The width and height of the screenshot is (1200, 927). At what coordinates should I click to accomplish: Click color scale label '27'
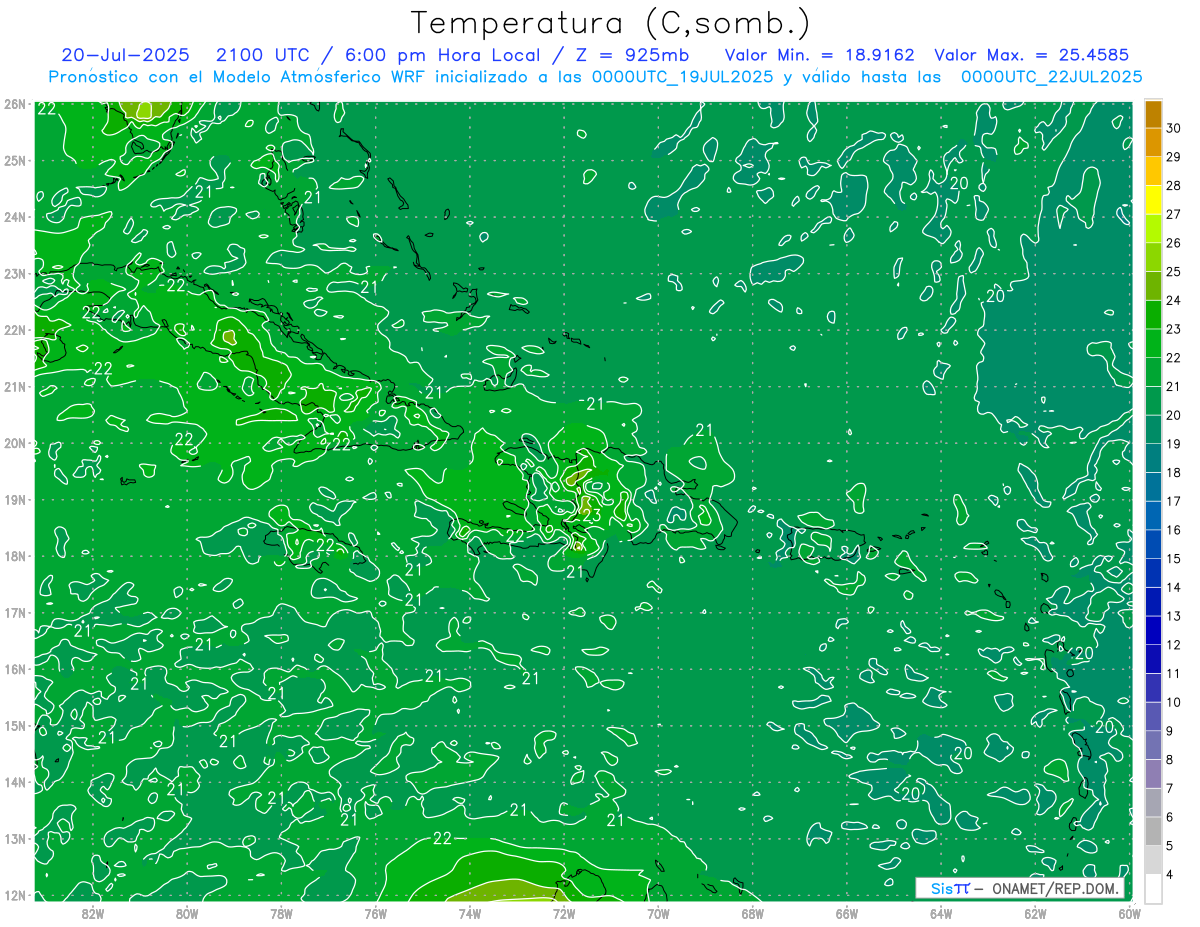[1174, 214]
